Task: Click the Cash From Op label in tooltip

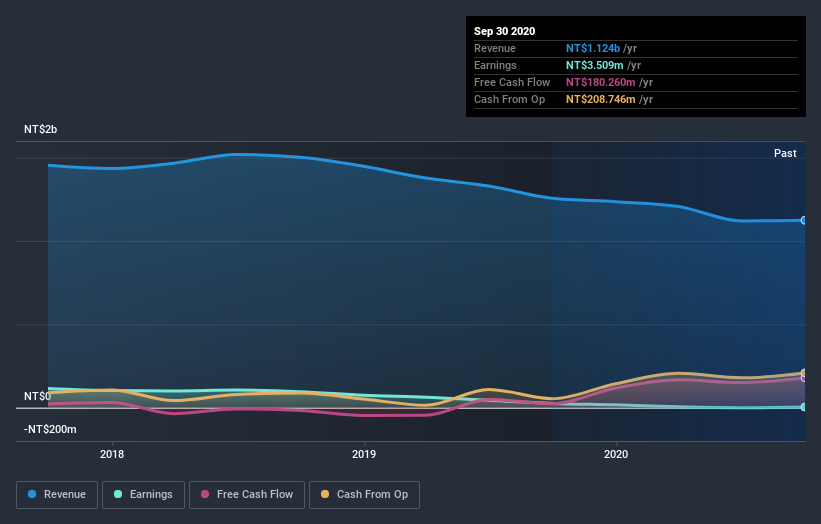Action: tap(509, 99)
